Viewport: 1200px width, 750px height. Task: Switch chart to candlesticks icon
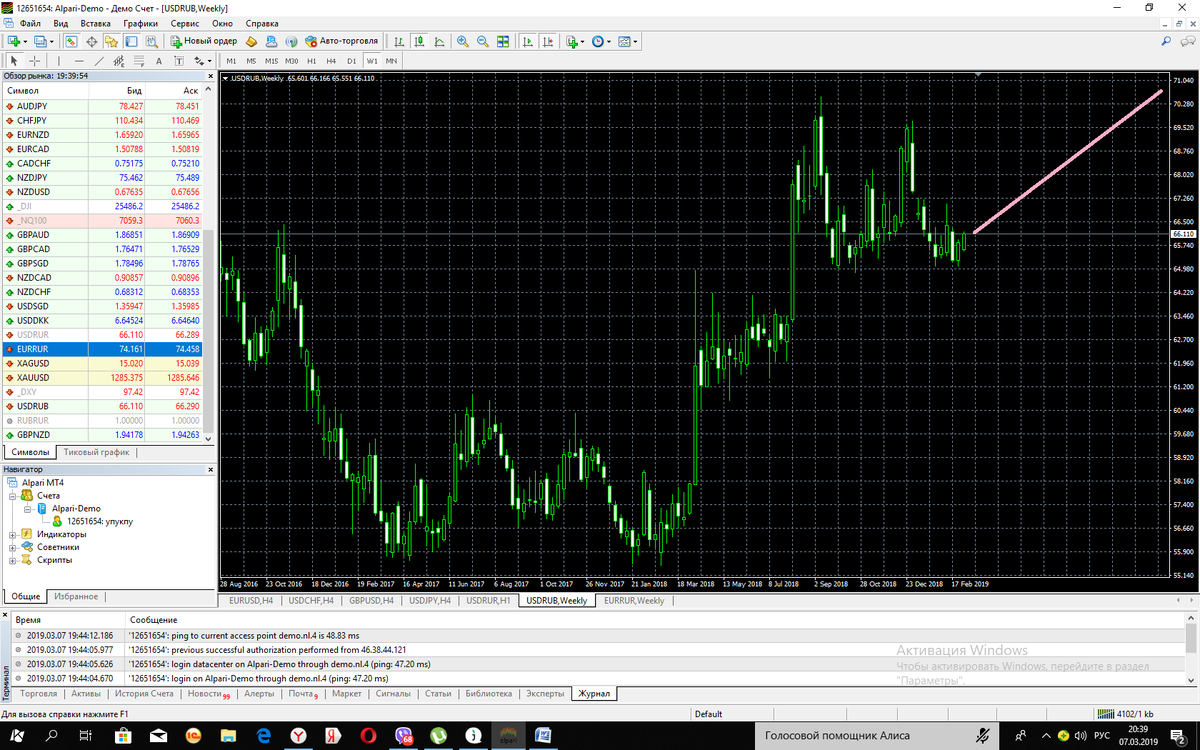(x=419, y=41)
